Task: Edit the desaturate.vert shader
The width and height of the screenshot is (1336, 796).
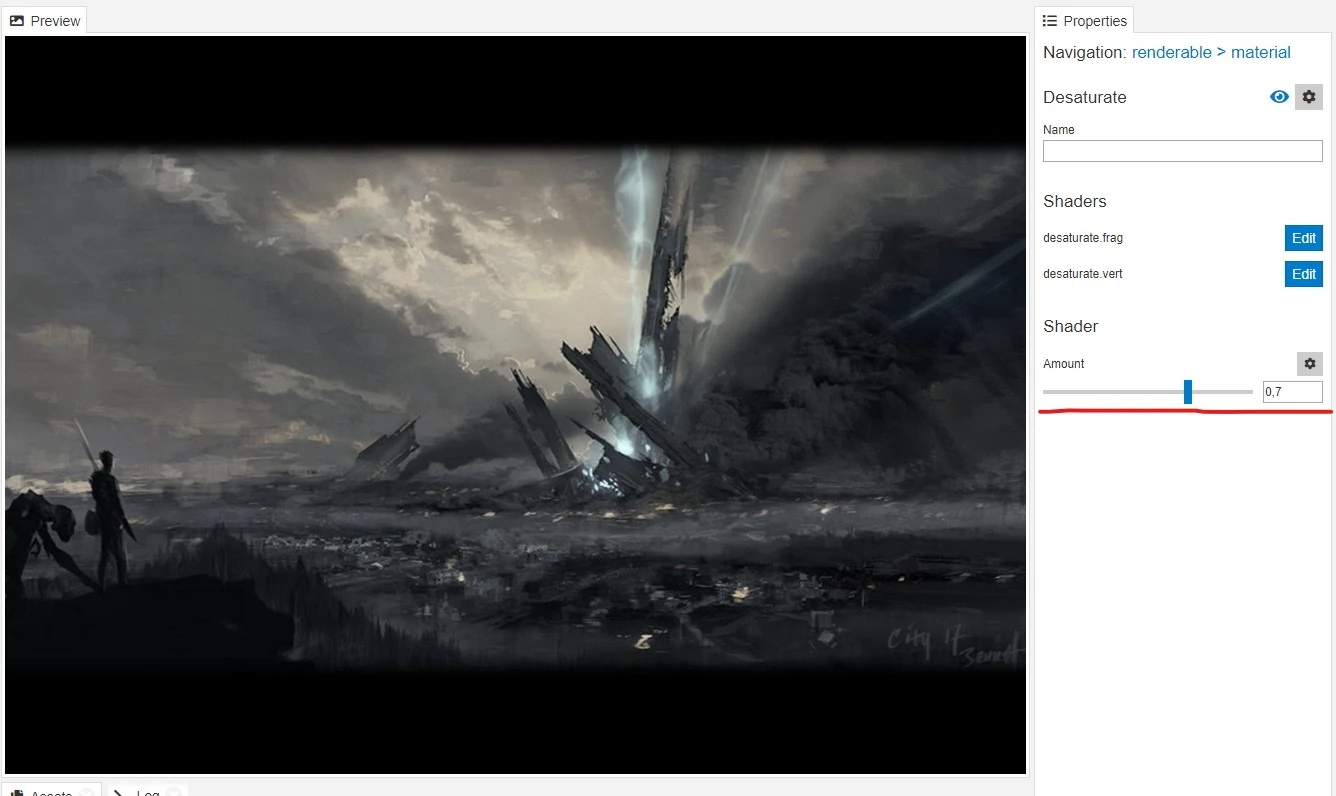Action: click(1303, 274)
